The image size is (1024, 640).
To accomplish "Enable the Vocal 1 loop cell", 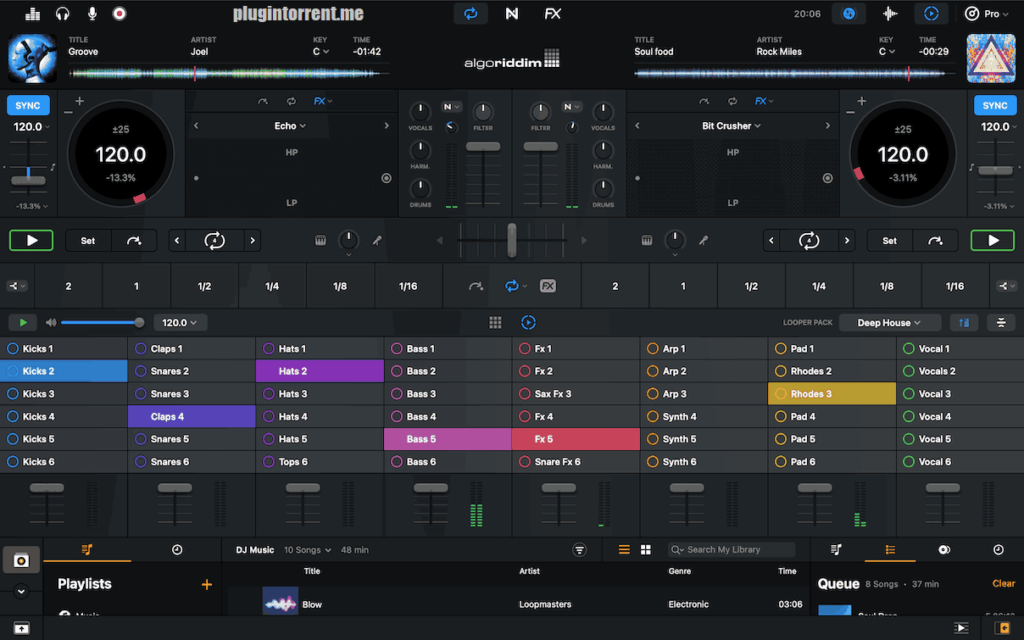I will [960, 349].
